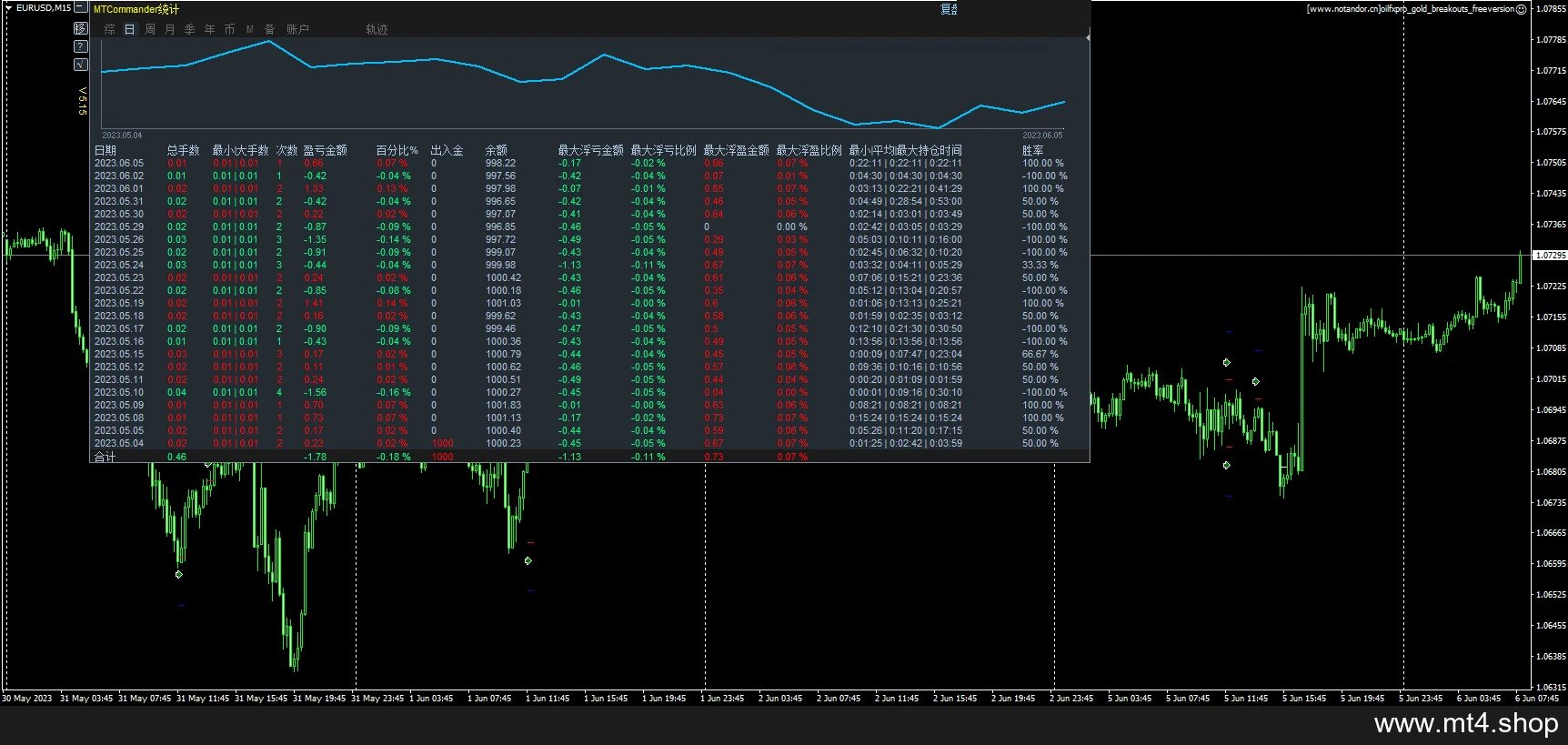Click the oilfxpro_gold_breakouts_freeversion EA name

pos(1447,9)
